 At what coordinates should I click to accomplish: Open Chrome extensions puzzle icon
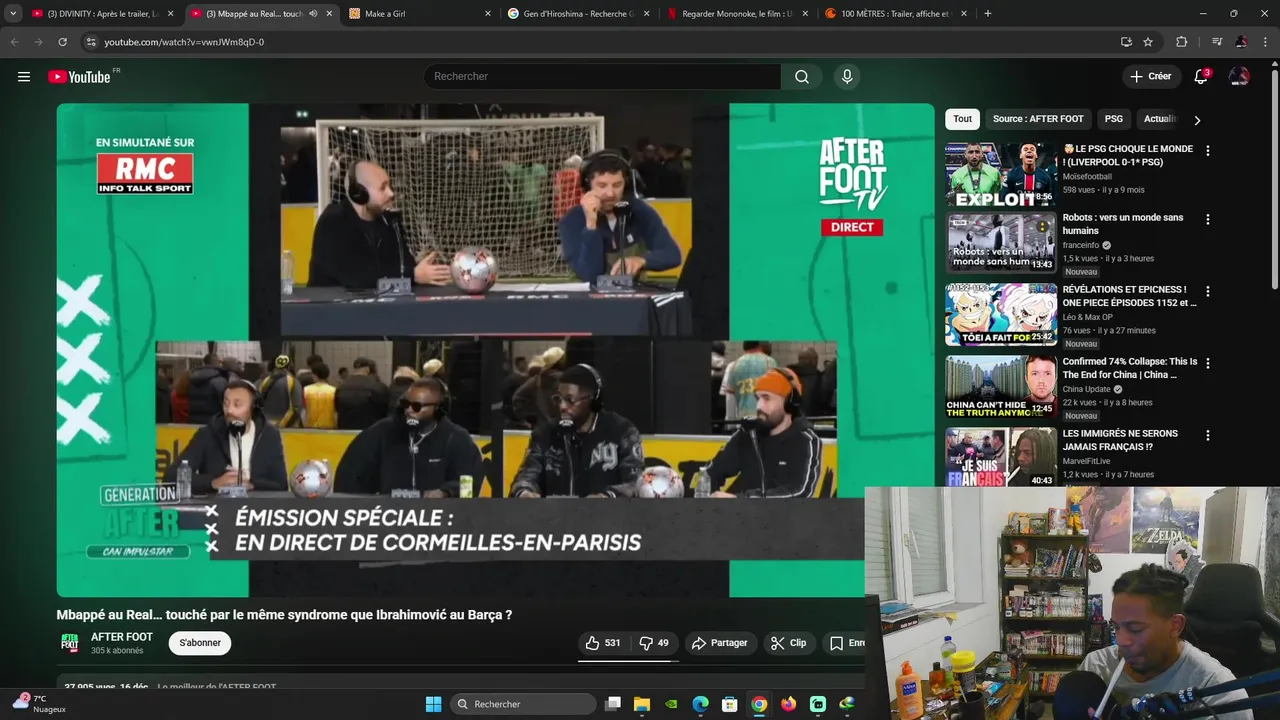click(x=1181, y=42)
